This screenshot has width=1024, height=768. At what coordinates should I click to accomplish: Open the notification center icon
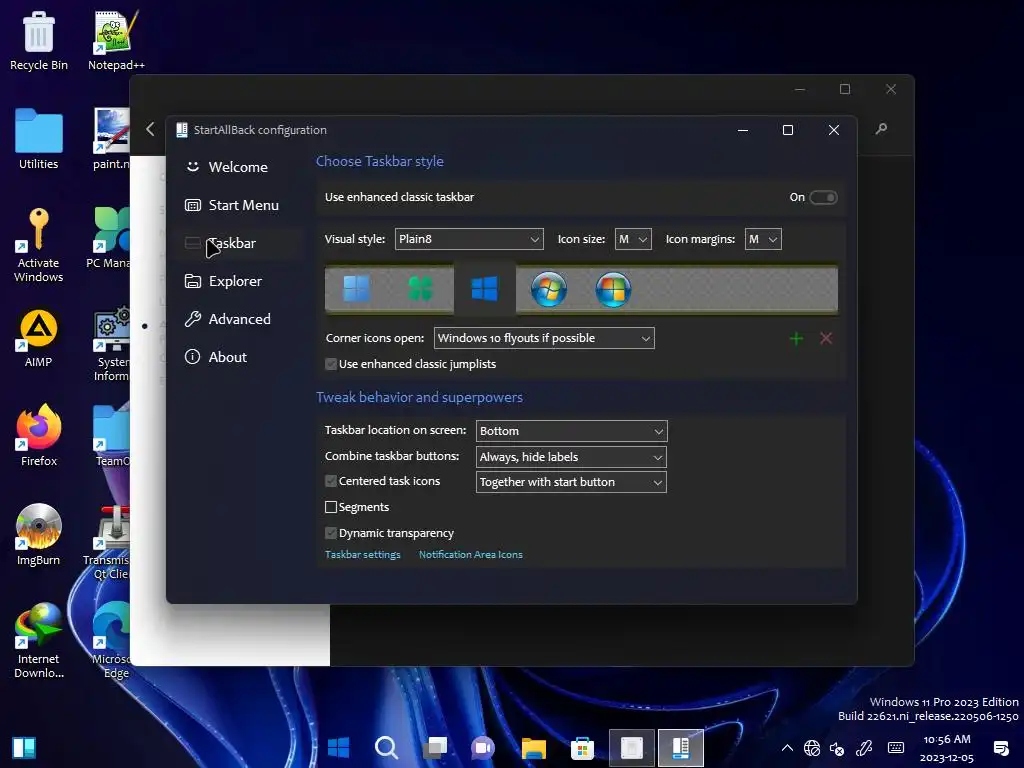(1000, 748)
